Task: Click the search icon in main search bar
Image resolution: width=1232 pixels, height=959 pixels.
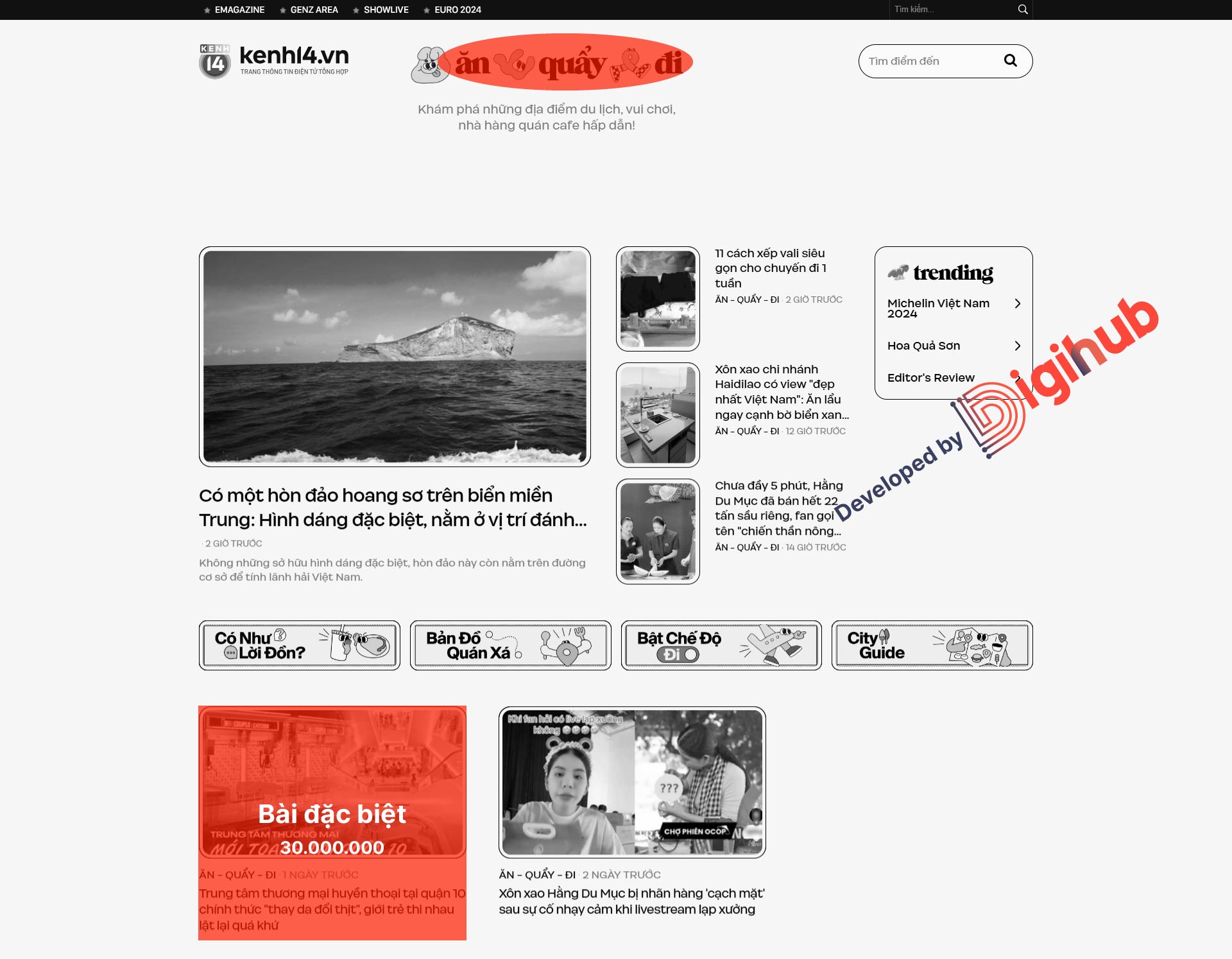Action: pyautogui.click(x=1013, y=61)
